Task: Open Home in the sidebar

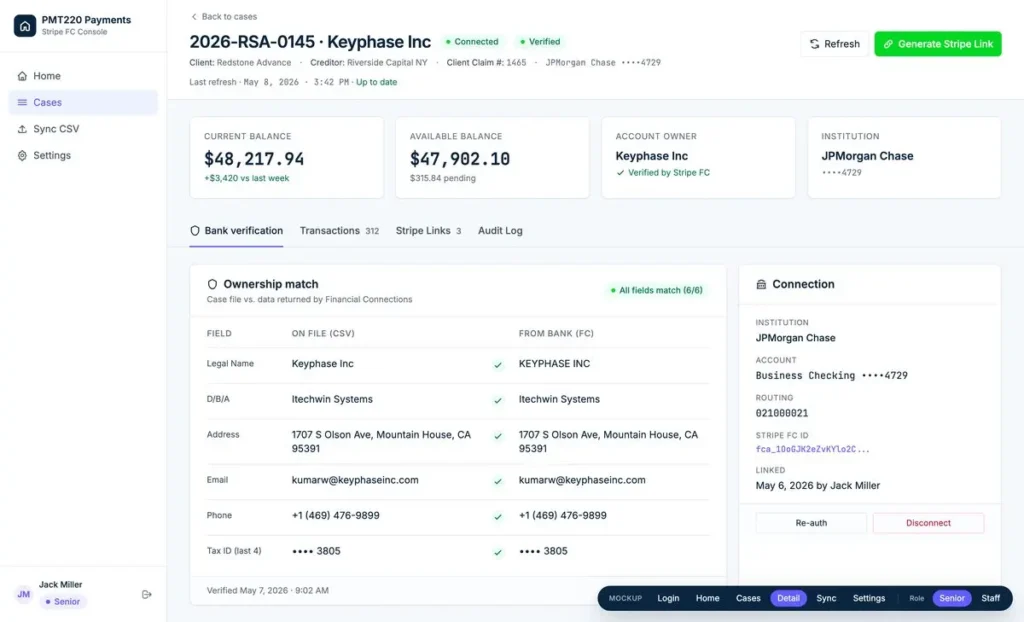Action: click(83, 76)
